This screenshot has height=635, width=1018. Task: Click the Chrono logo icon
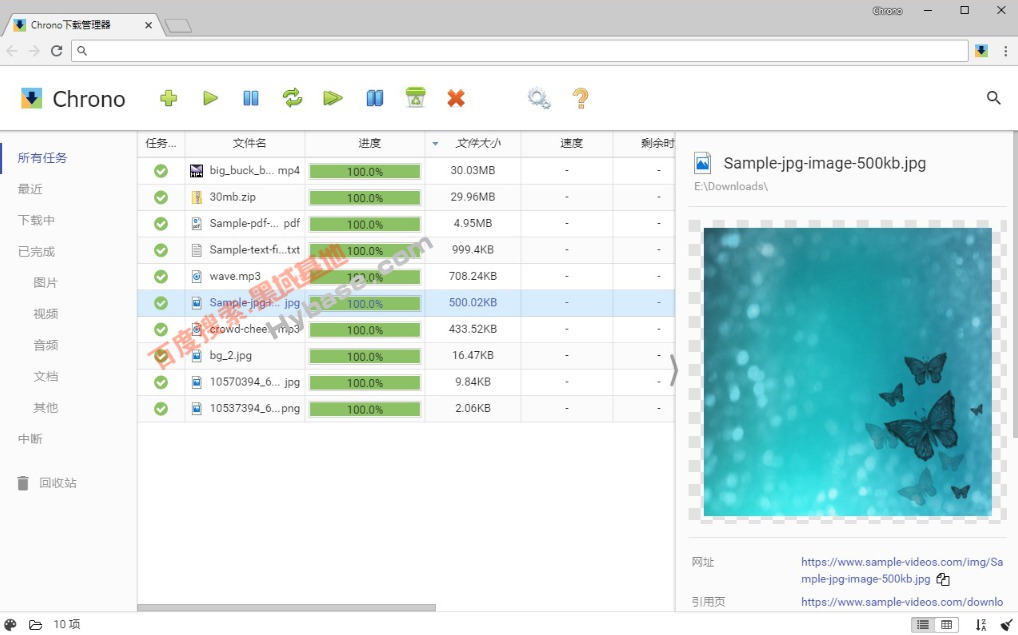31,99
